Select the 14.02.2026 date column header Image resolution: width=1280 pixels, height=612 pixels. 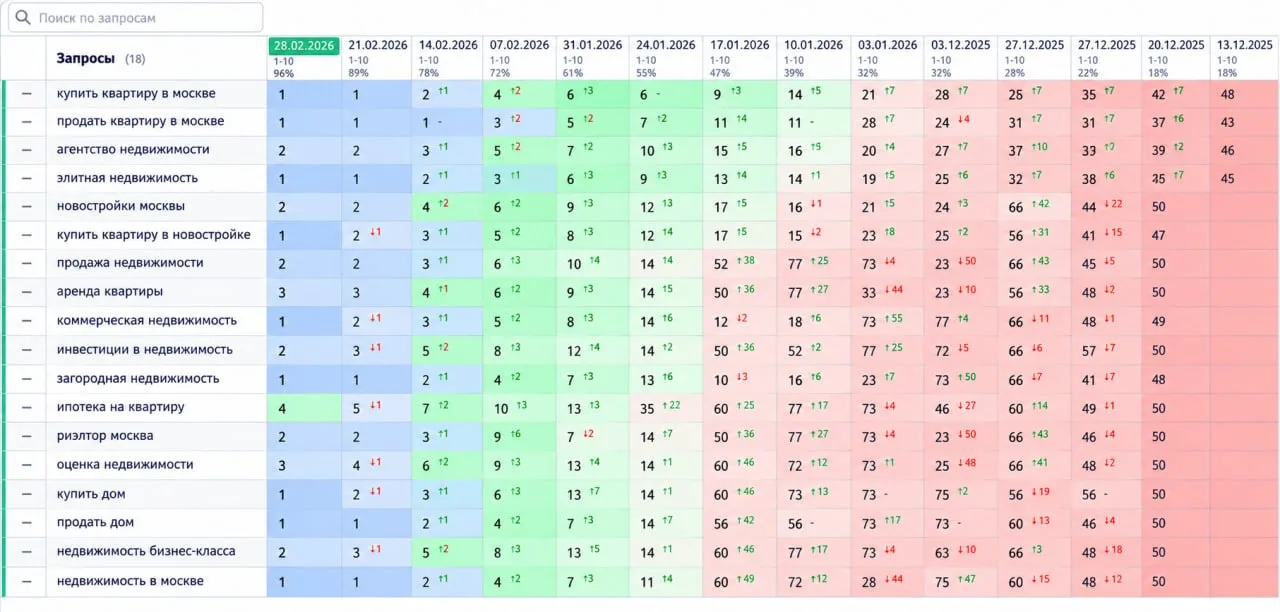(x=448, y=58)
